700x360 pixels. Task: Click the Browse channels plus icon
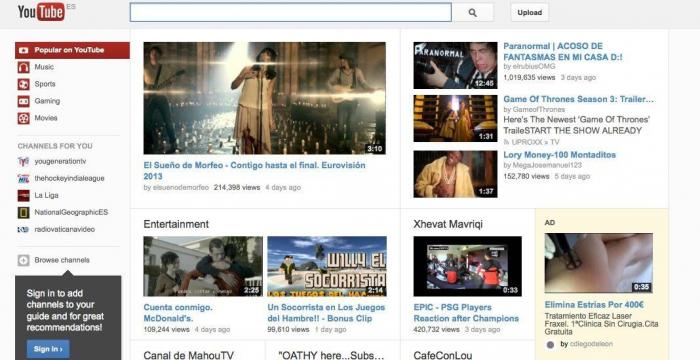click(x=24, y=260)
